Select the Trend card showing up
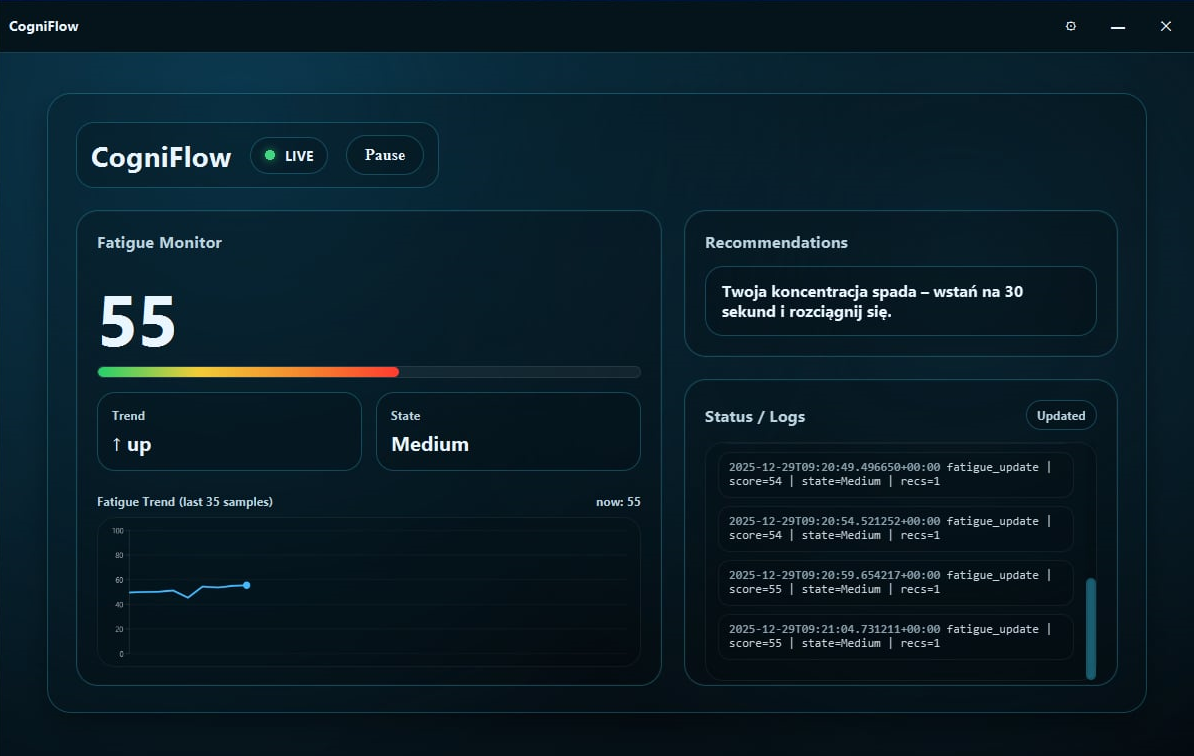 229,431
